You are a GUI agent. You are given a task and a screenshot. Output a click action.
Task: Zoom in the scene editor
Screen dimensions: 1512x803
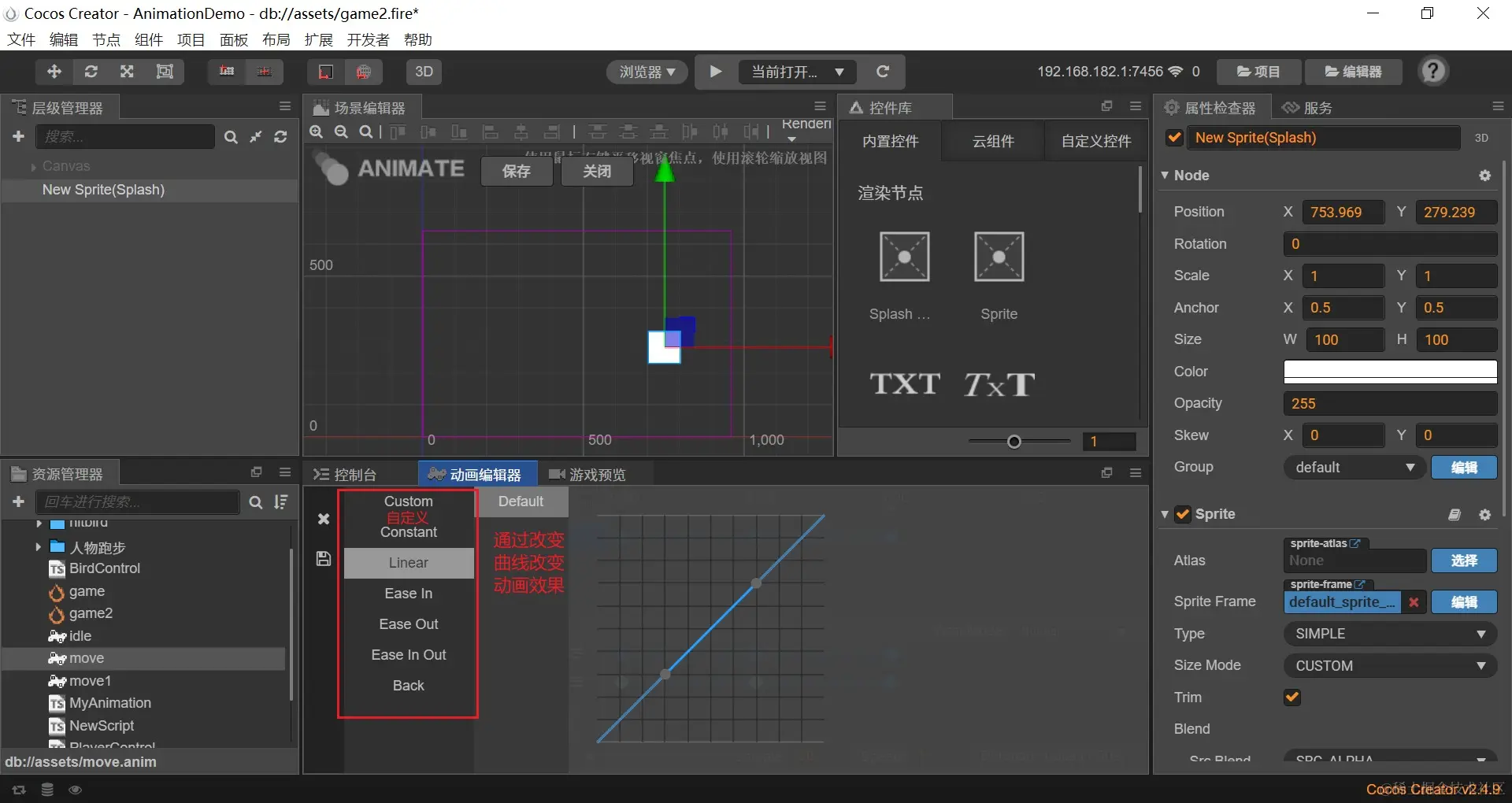(x=317, y=131)
